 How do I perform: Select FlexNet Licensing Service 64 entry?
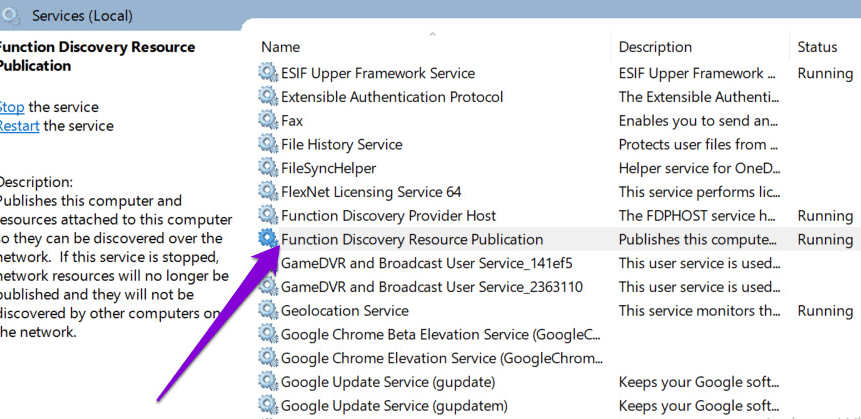pyautogui.click(x=371, y=191)
